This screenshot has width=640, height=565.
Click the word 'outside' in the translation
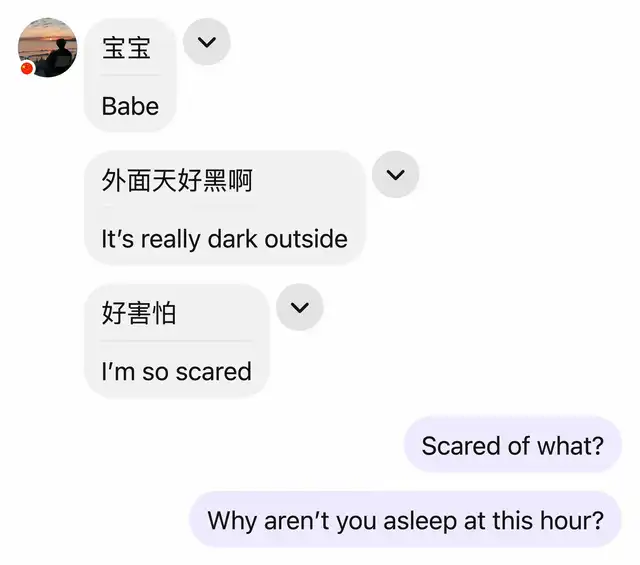(306, 238)
